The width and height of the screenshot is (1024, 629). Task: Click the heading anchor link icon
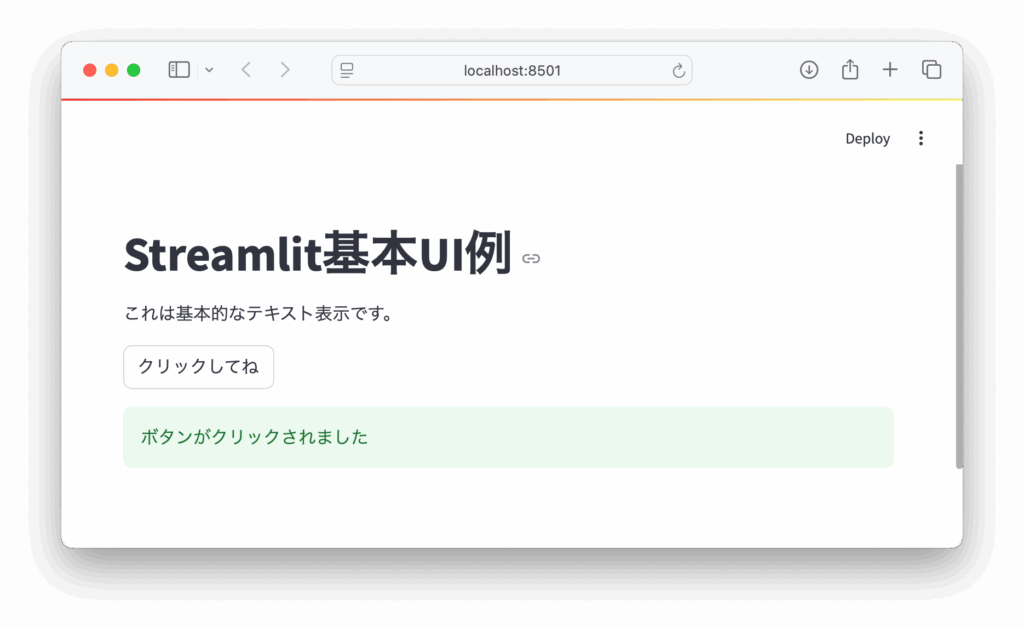coord(531,259)
